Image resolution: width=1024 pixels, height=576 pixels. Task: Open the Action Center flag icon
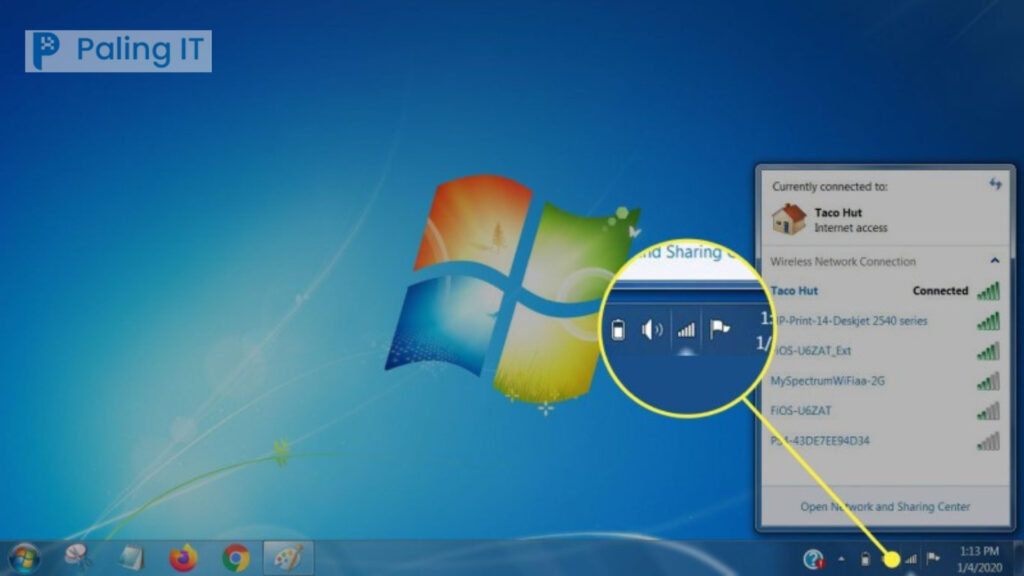click(x=934, y=558)
